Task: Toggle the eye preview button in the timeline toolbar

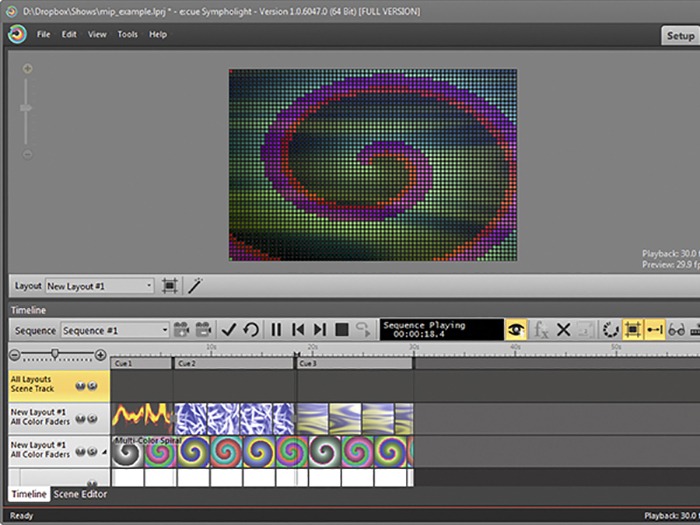Action: [x=516, y=329]
